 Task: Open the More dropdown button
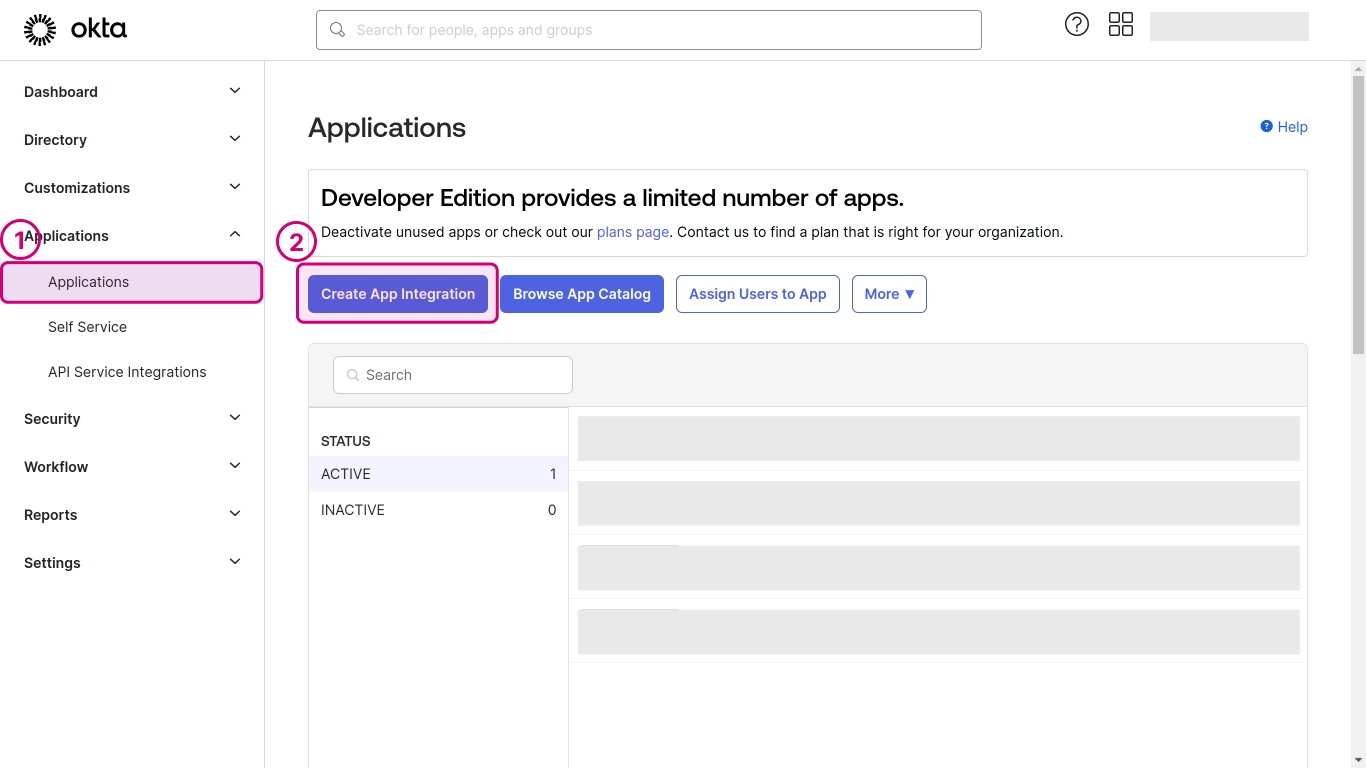click(x=889, y=294)
